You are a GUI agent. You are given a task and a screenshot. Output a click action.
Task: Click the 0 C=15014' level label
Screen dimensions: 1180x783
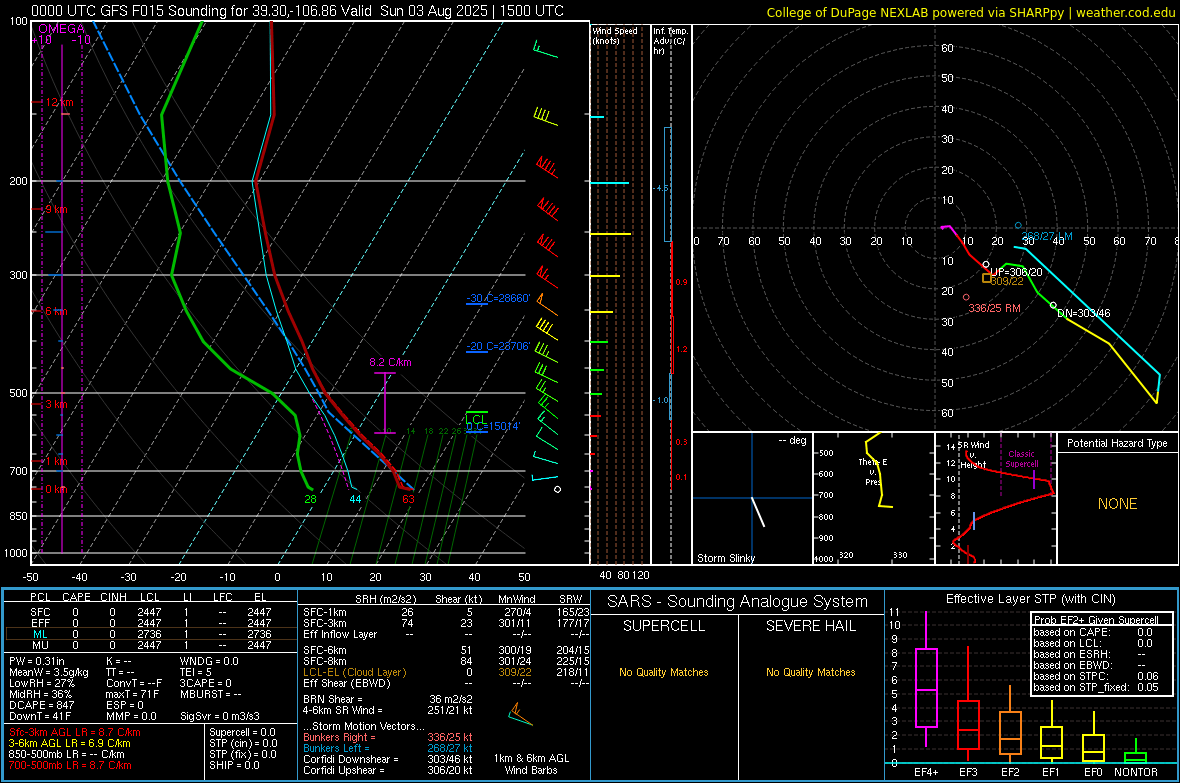493,426
